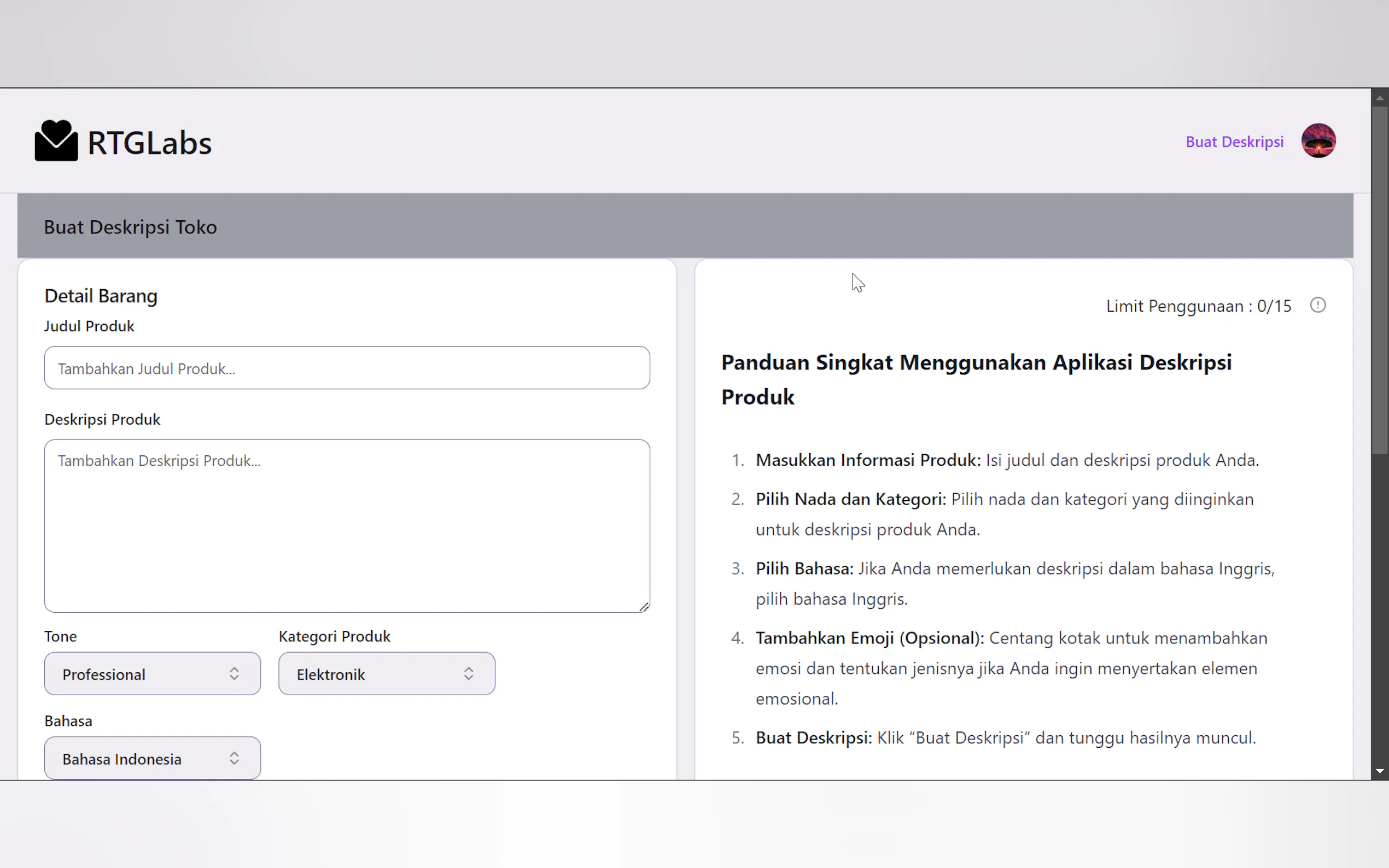Click the chevron arrows in Kategori Produk
Screen dimensions: 1389x868
pyautogui.click(x=469, y=674)
